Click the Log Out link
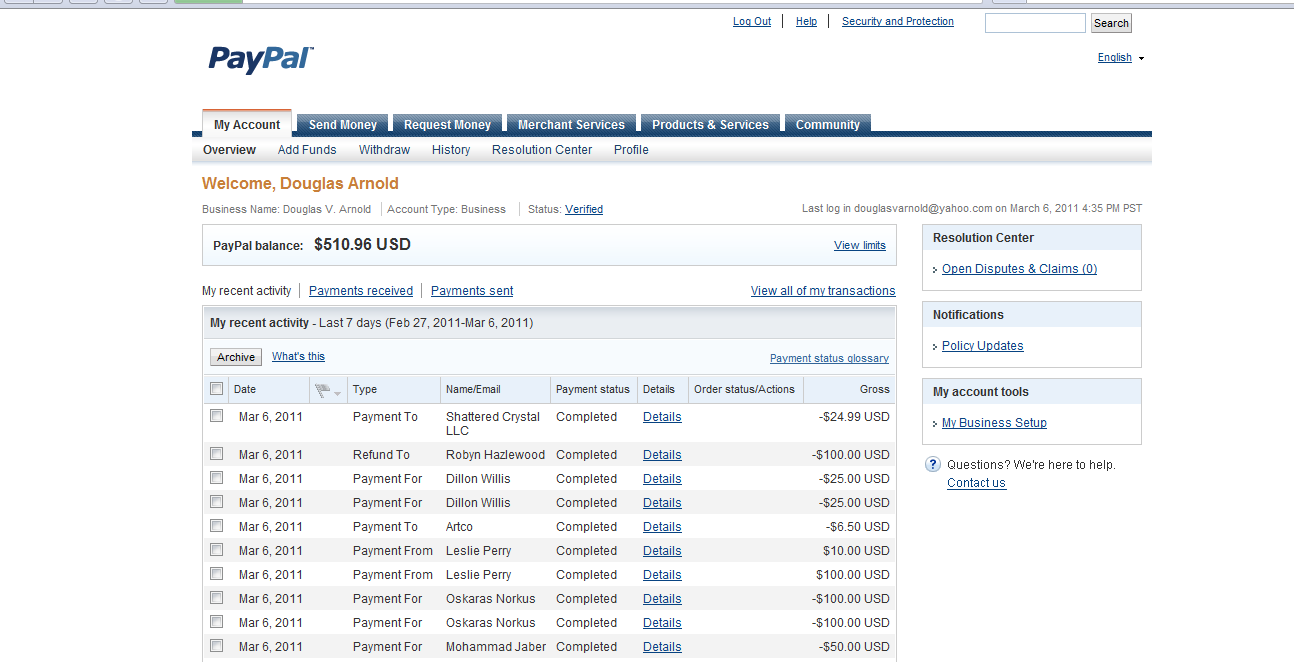Screen dimensions: 1294x662 pos(752,21)
